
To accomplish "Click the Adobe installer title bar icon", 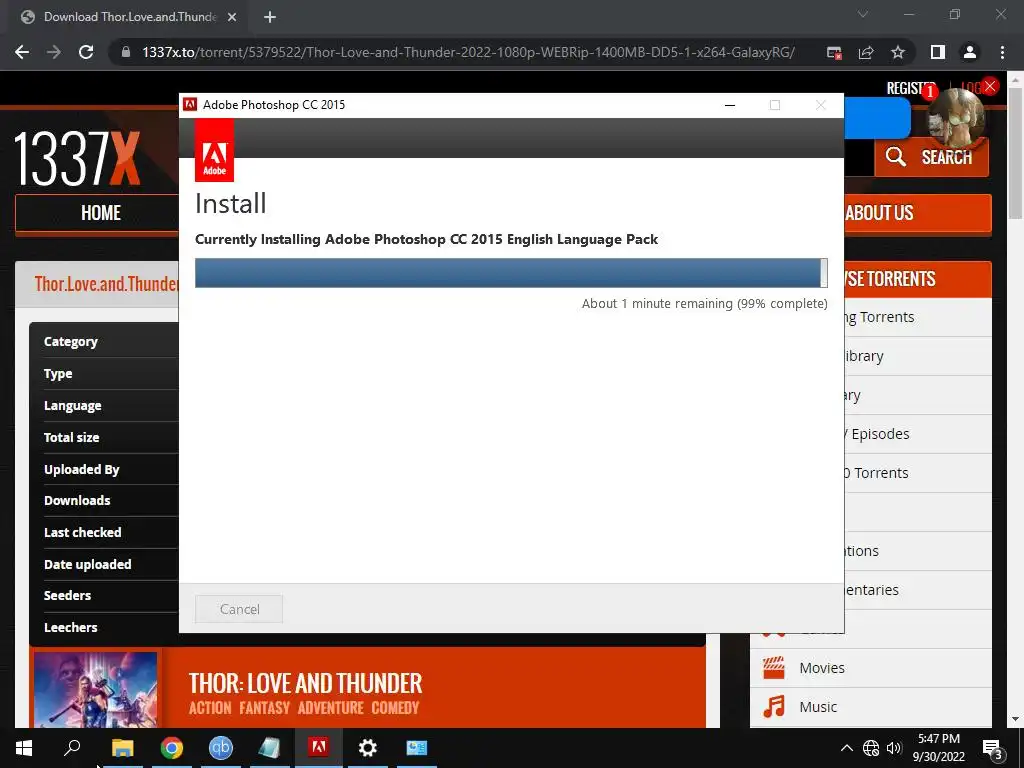I will 190,104.
